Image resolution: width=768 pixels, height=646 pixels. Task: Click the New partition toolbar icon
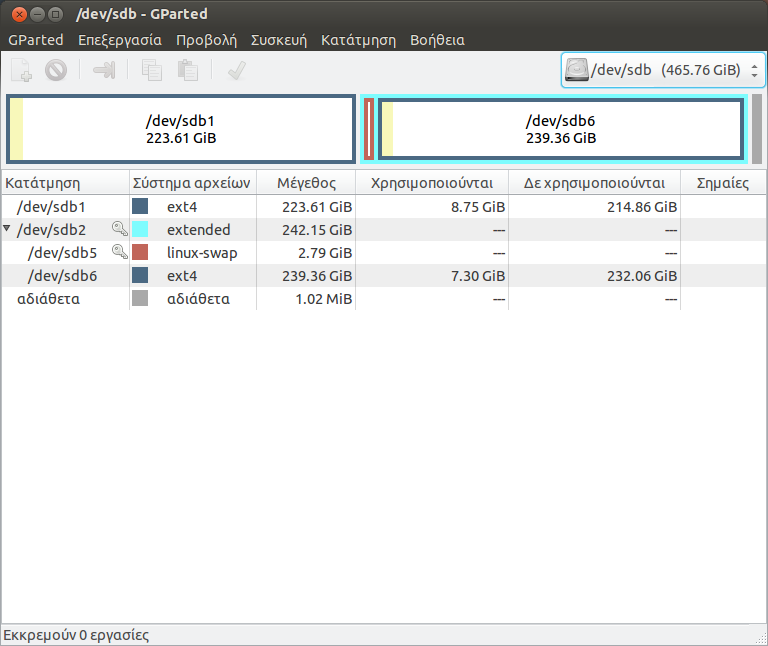(21, 70)
